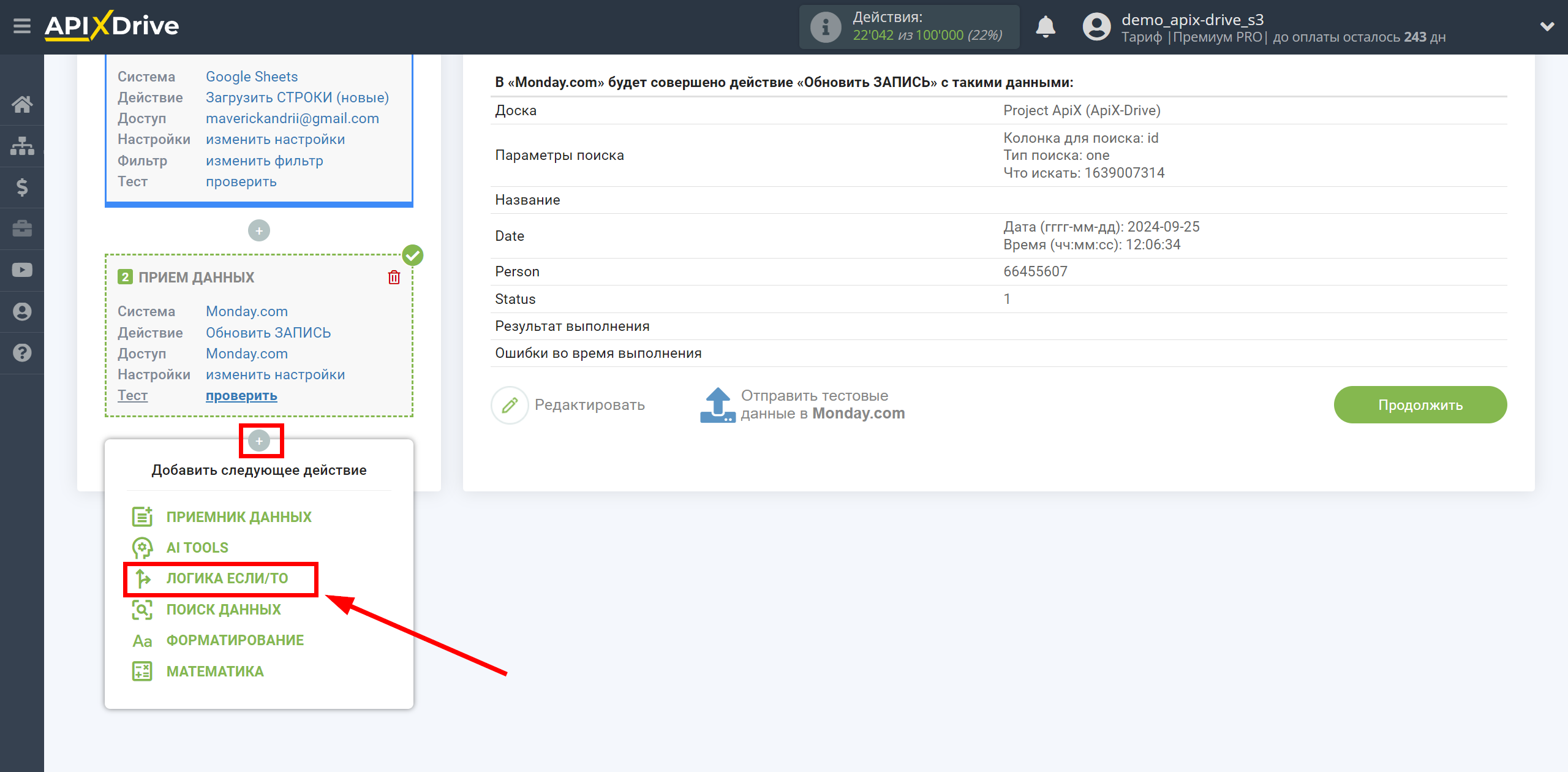The height and width of the screenshot is (772, 1568).
Task: Open receiver Monday.com system link
Action: pyautogui.click(x=246, y=311)
